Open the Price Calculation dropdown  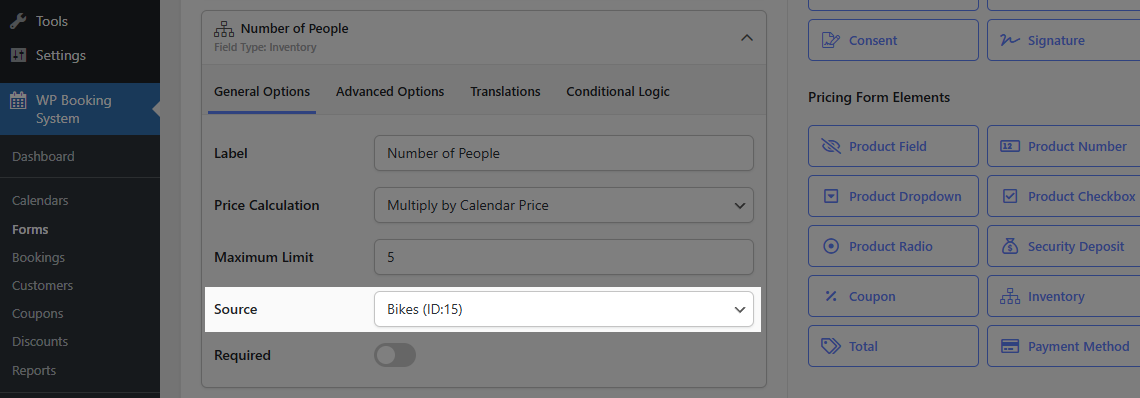point(563,205)
